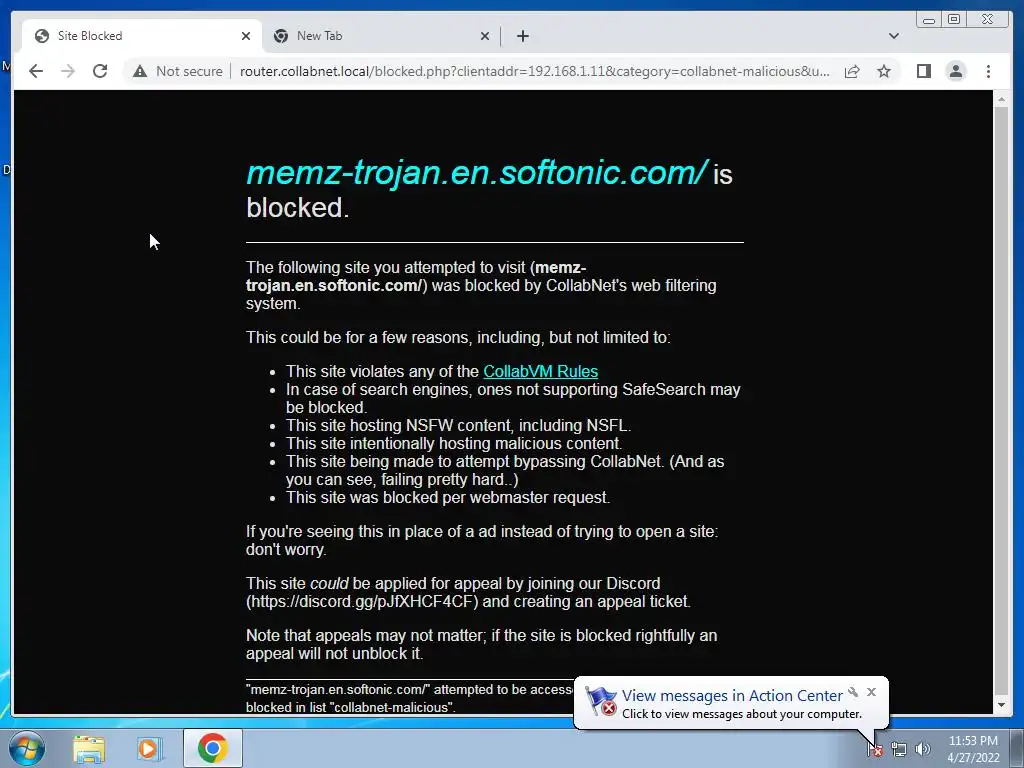Open the Chrome side panel
The width and height of the screenshot is (1024, 768).
click(x=923, y=71)
